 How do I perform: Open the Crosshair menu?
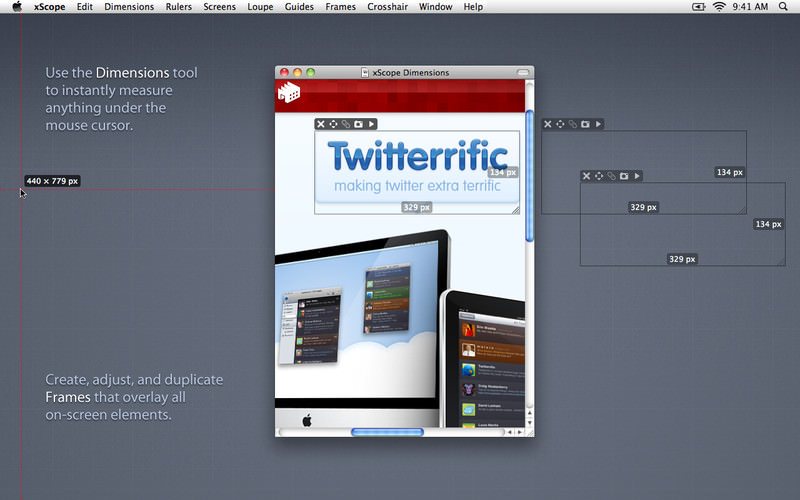[387, 7]
